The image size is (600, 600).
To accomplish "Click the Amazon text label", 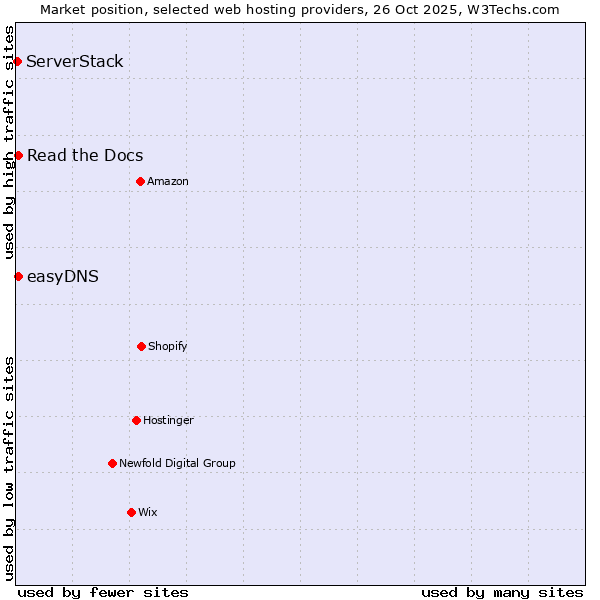I will pos(168,181).
